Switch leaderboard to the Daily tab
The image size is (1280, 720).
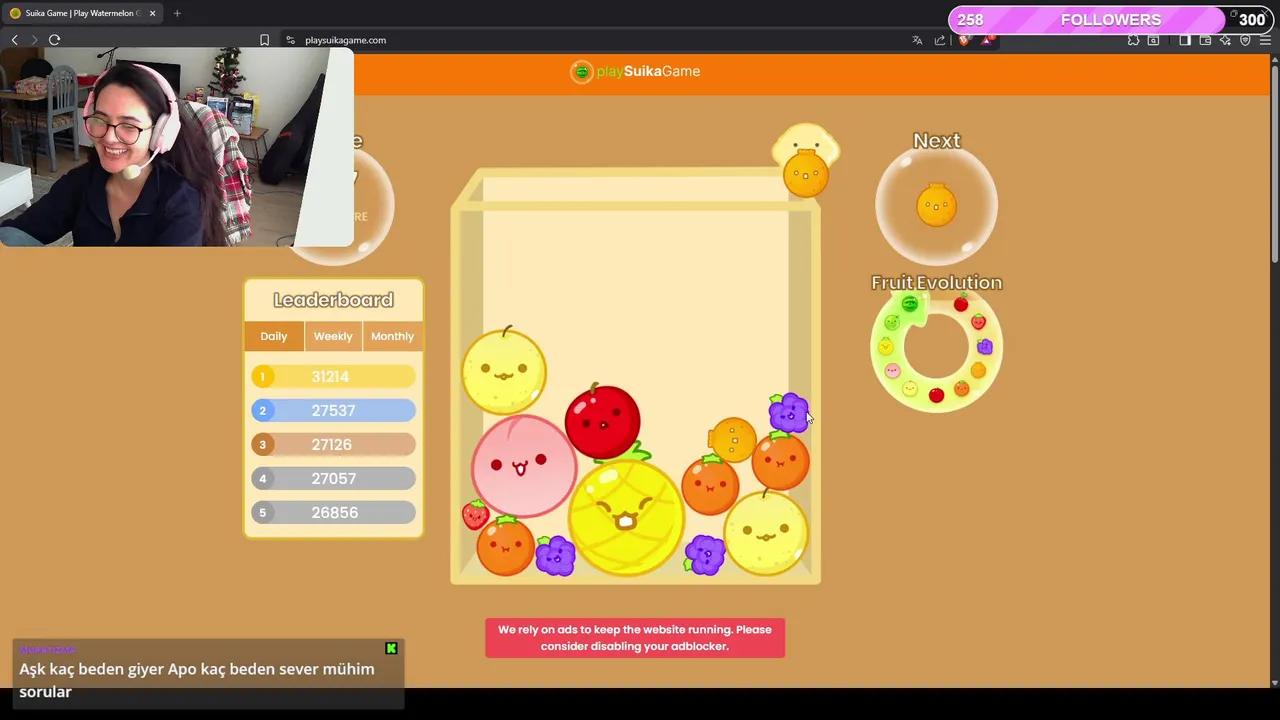[274, 336]
